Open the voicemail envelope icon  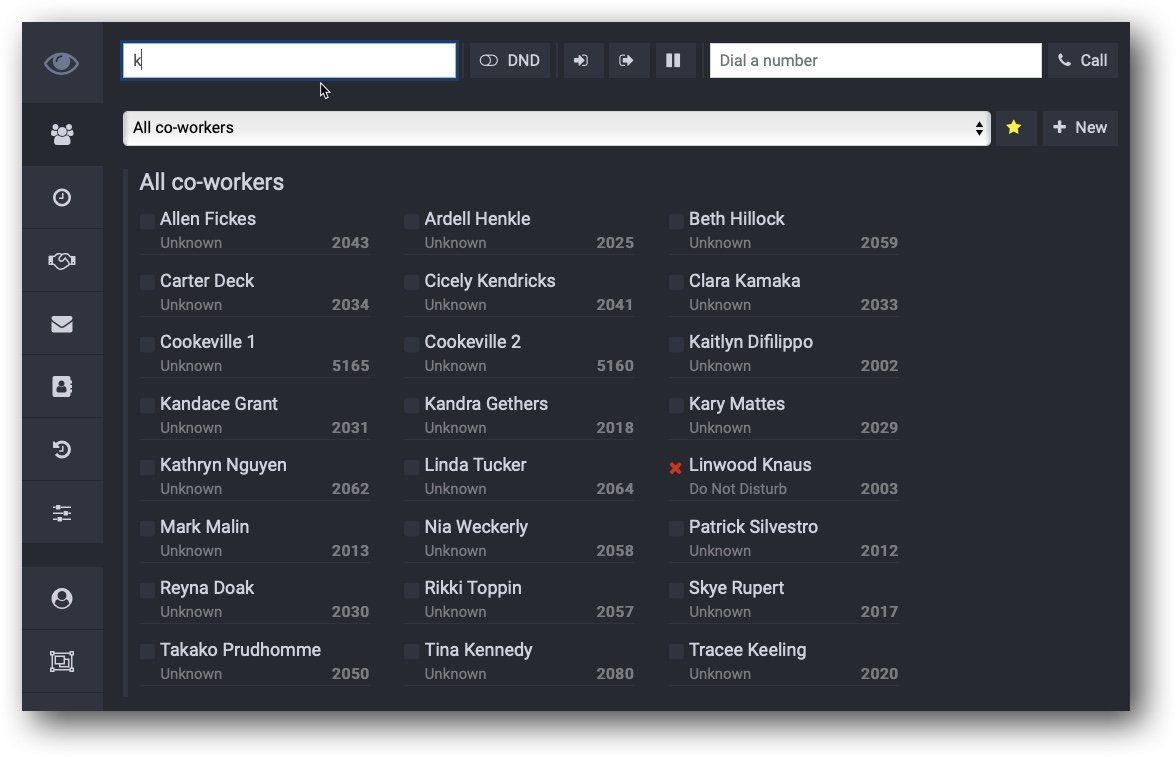coord(62,323)
